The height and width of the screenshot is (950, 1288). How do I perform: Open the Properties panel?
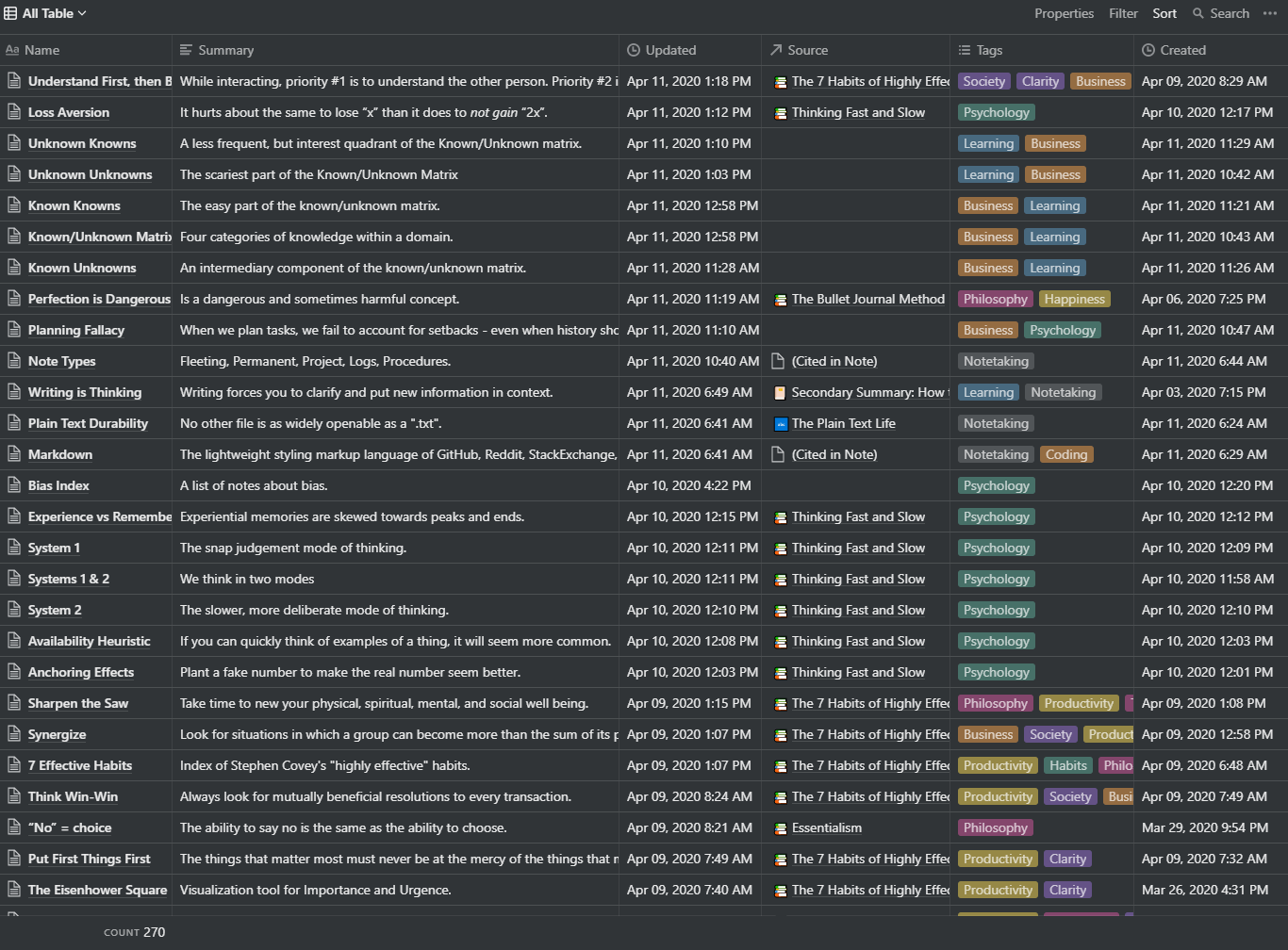pyautogui.click(x=1064, y=13)
